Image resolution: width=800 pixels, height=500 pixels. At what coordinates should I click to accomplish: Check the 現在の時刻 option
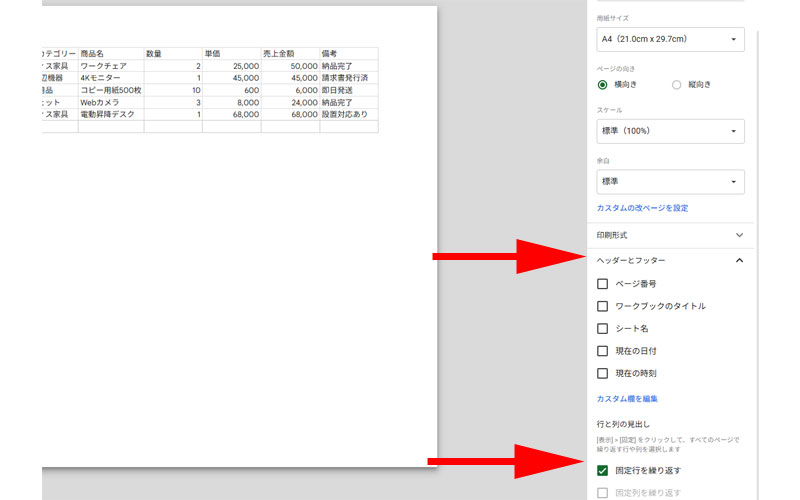tap(603, 373)
